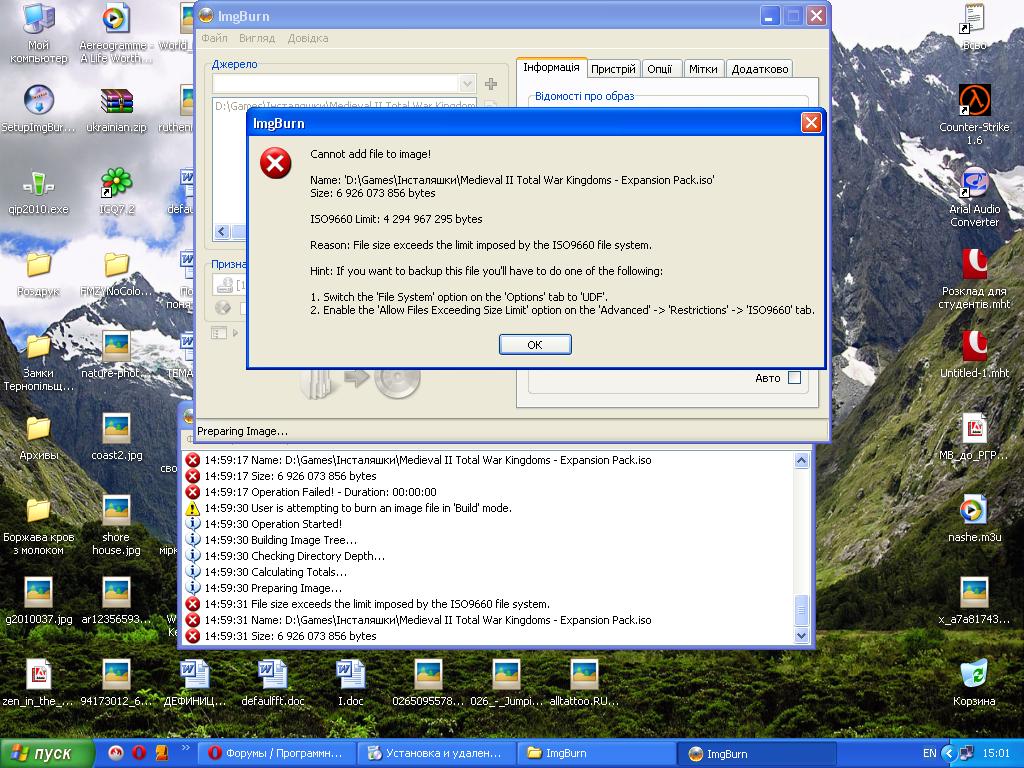Open Архивы folder icon
Image resolution: width=1024 pixels, height=768 pixels.
(x=39, y=438)
